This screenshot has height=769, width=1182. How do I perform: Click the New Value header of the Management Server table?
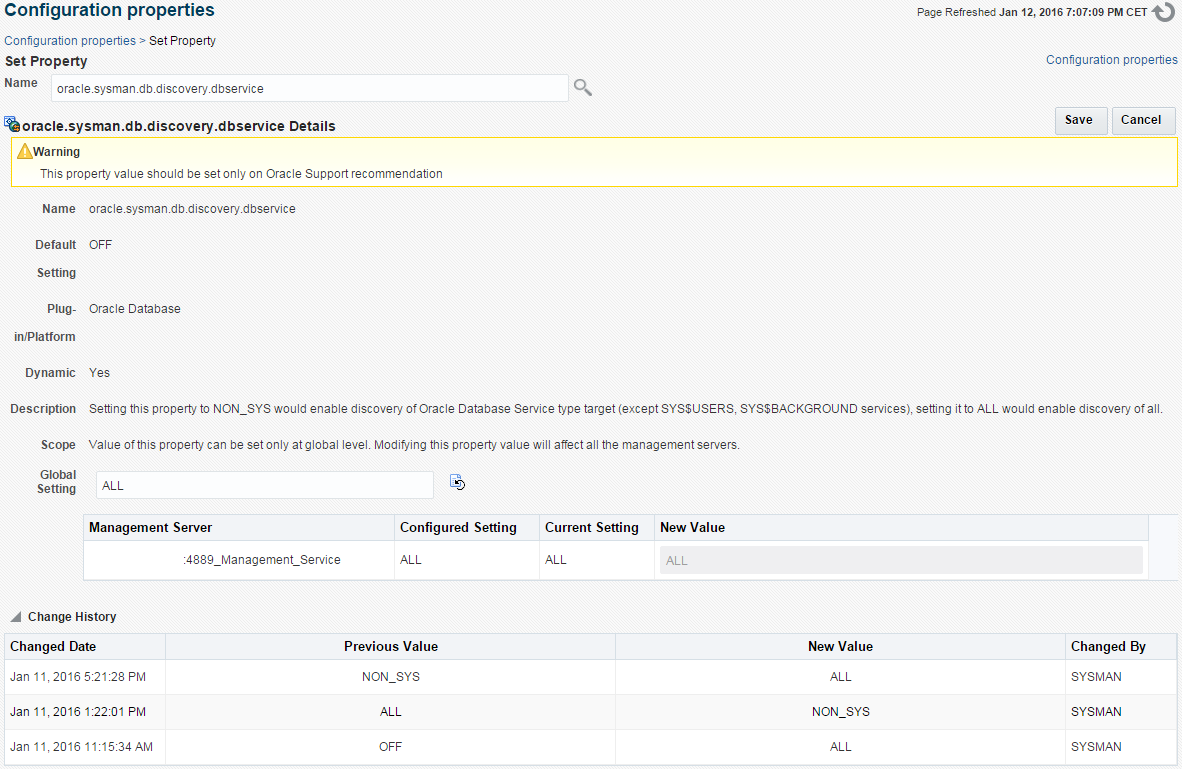click(x=901, y=528)
